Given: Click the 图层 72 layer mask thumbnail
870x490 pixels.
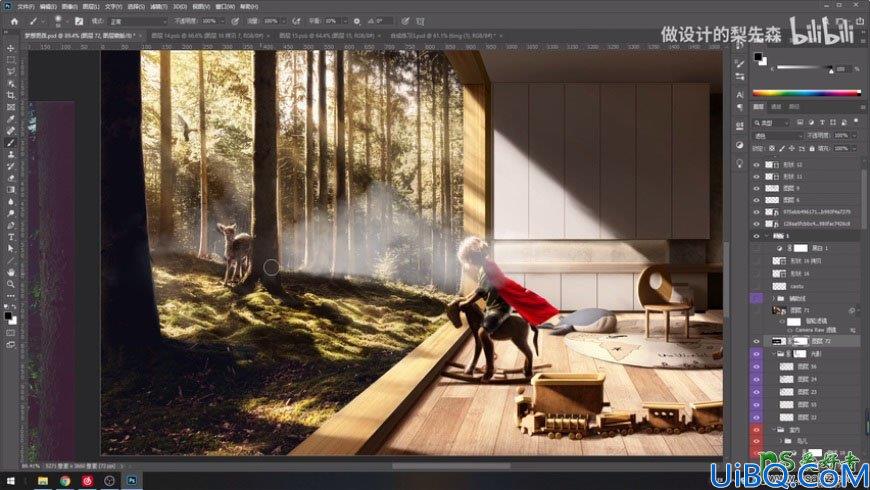Looking at the screenshot, I should [x=800, y=341].
